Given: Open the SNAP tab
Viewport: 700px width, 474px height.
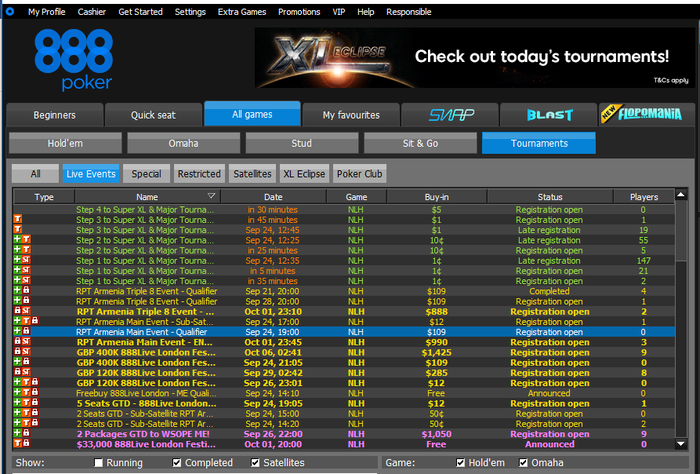Looking at the screenshot, I should point(450,115).
